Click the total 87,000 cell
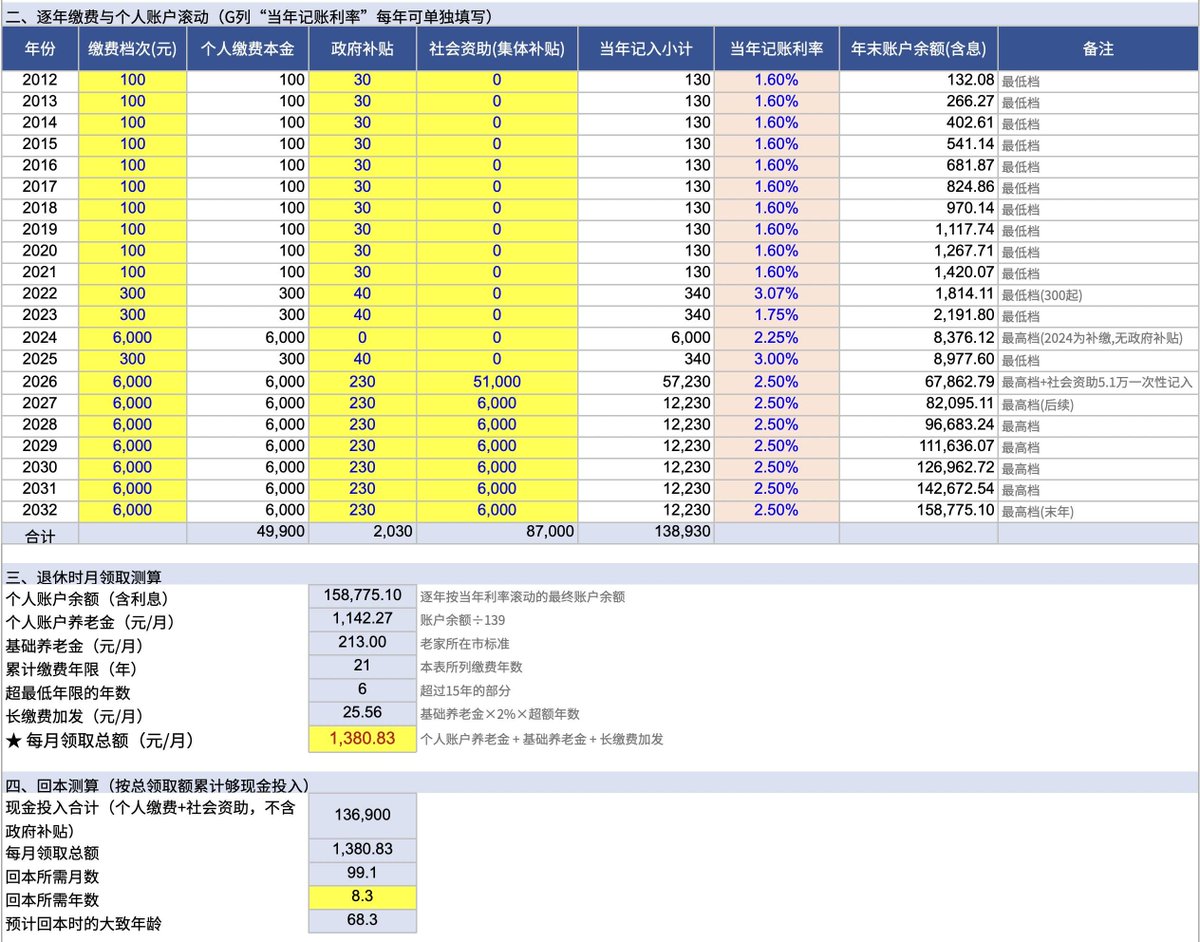This screenshot has width=1200, height=942. click(x=497, y=532)
